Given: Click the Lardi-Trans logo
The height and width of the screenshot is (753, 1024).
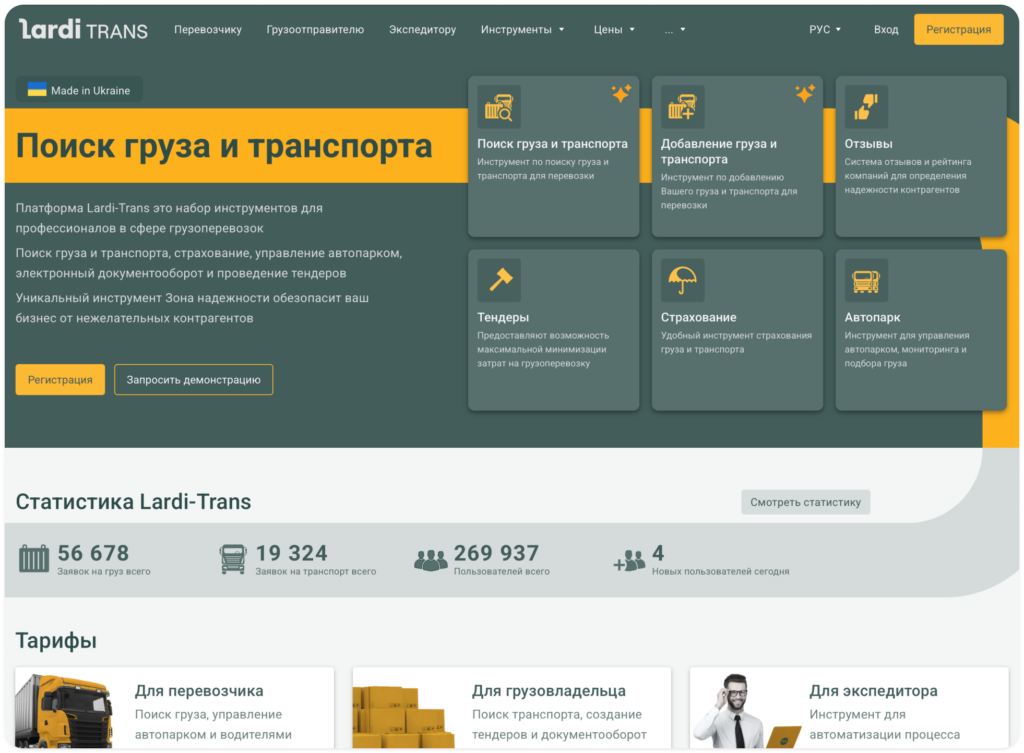Looking at the screenshot, I should click(83, 29).
